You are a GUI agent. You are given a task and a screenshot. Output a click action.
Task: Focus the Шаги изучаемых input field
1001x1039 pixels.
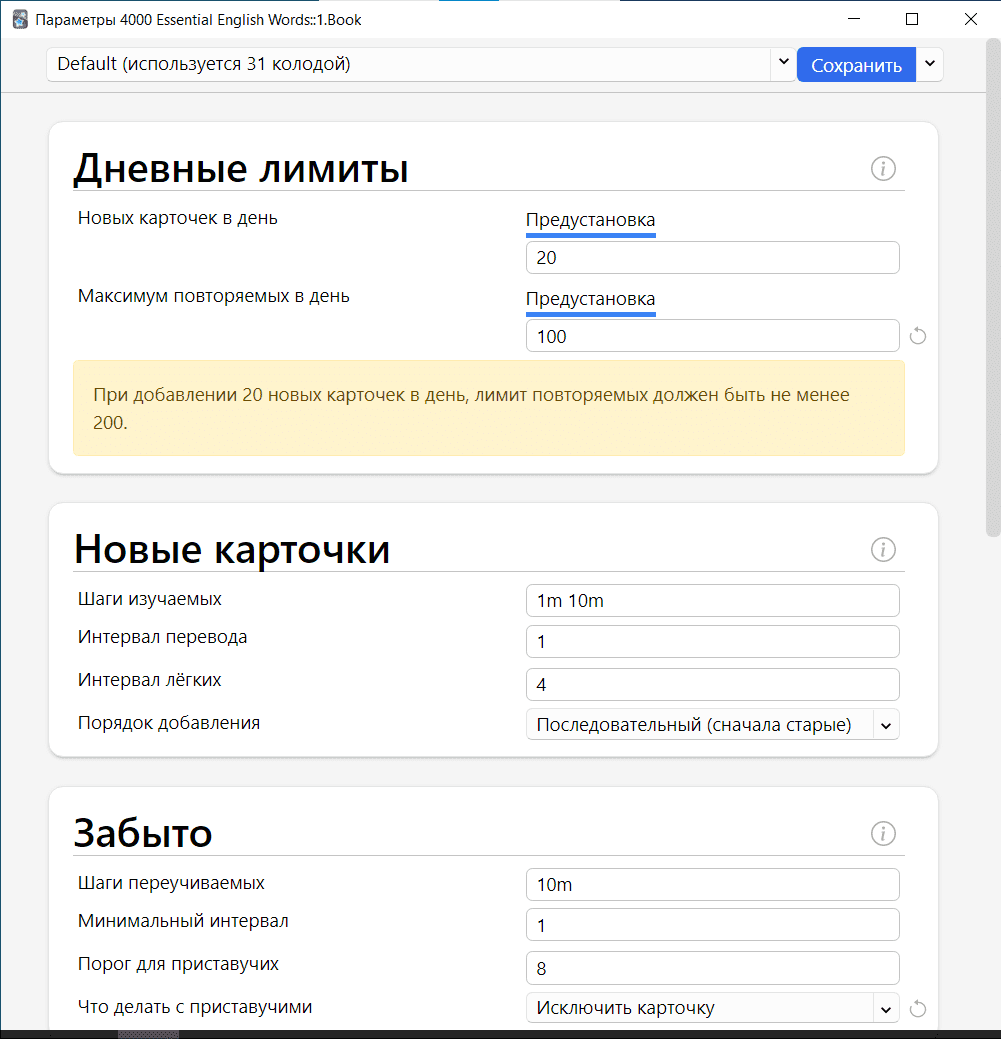point(712,601)
